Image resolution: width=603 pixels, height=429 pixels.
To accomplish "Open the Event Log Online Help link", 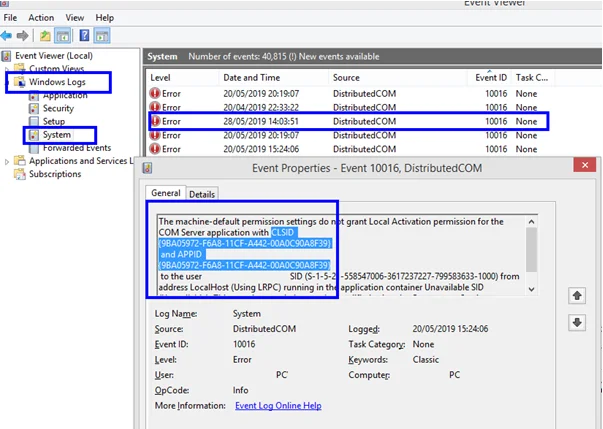I will [278, 406].
